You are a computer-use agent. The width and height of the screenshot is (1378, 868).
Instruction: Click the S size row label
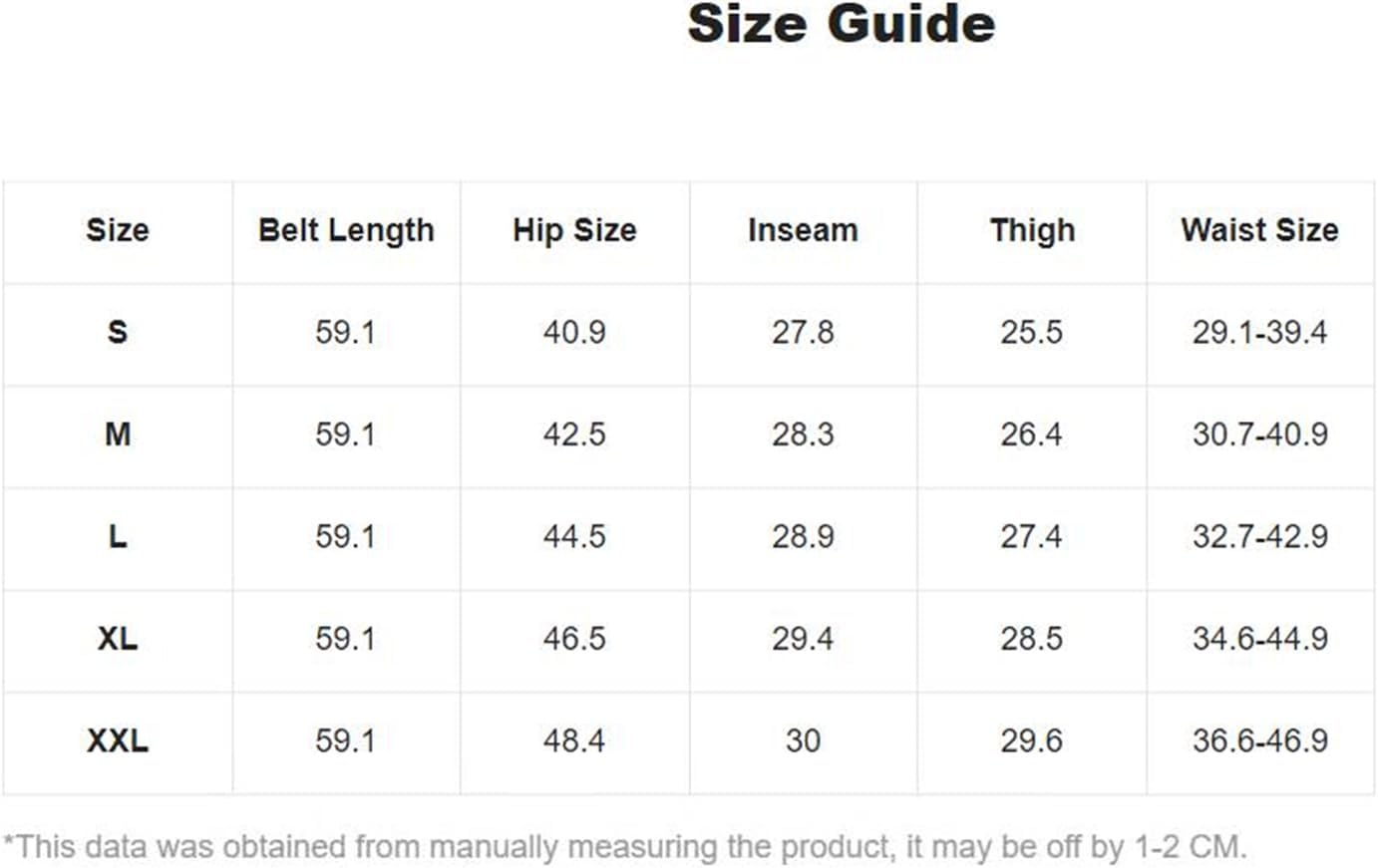pos(118,332)
